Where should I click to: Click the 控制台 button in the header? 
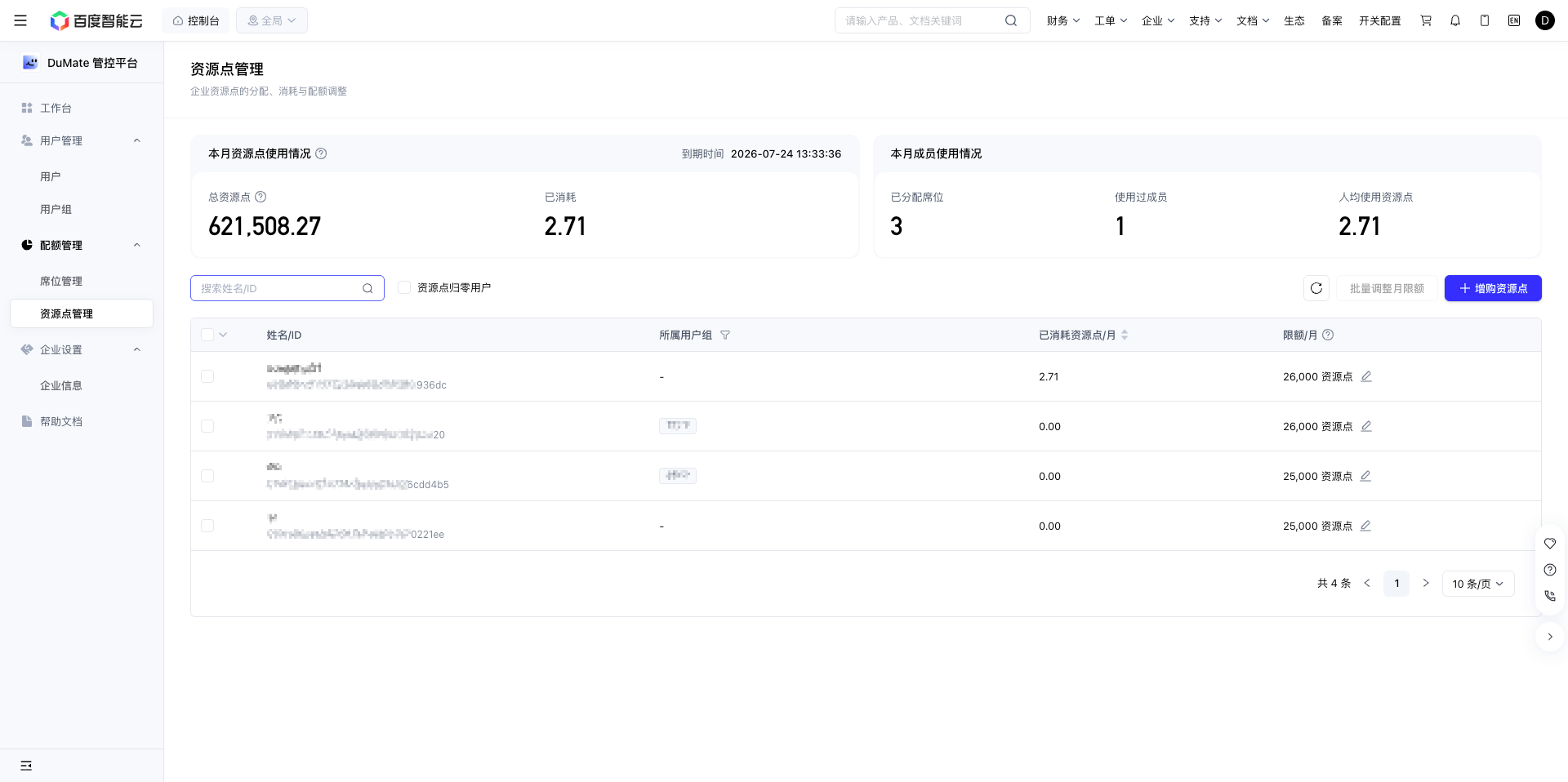(x=196, y=20)
